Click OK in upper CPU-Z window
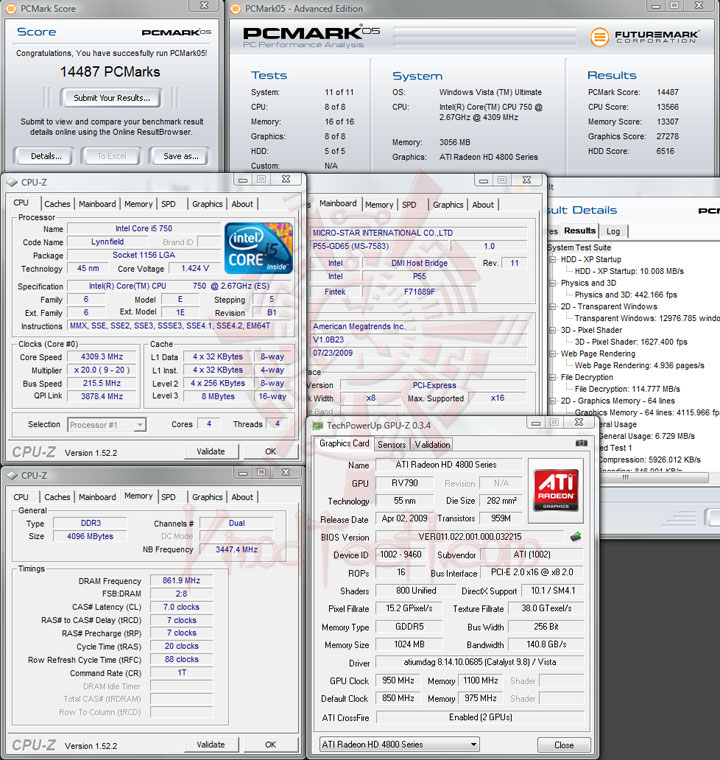Screen dimensions: 720x760 click(x=270, y=452)
